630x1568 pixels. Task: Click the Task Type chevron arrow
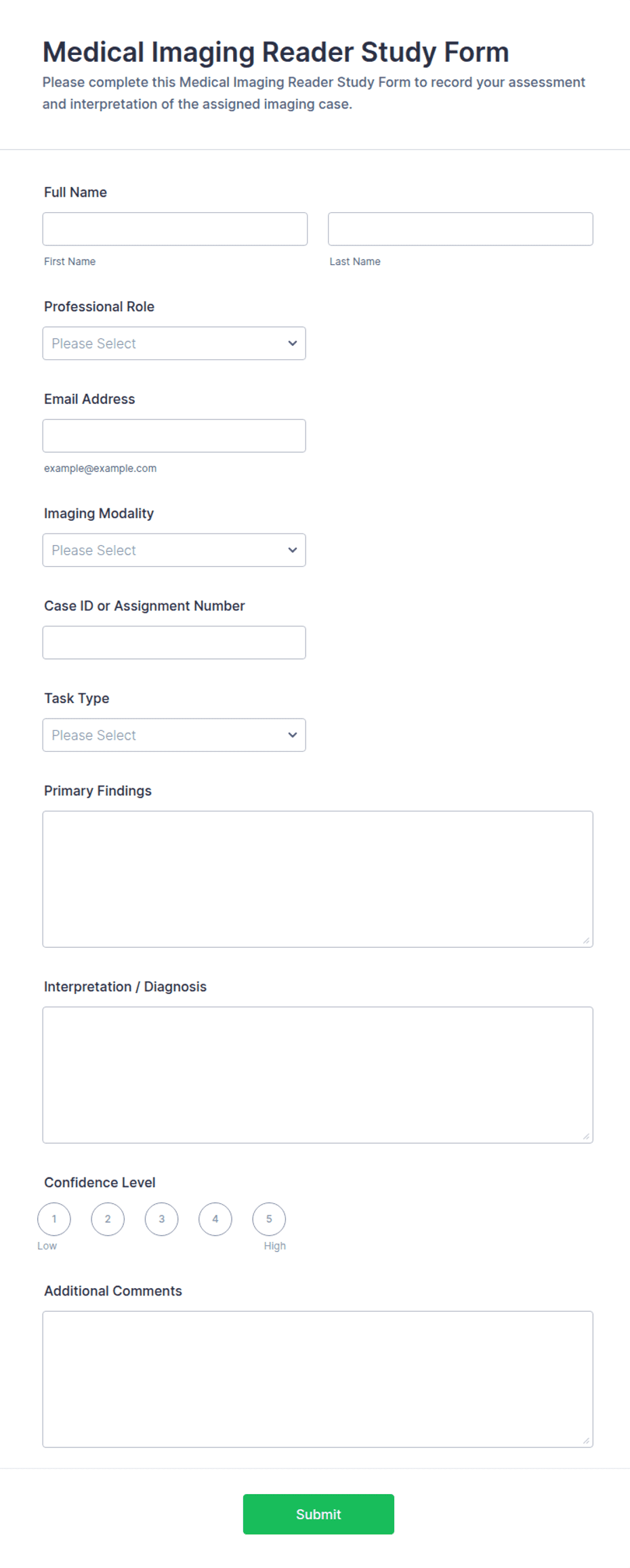click(293, 736)
